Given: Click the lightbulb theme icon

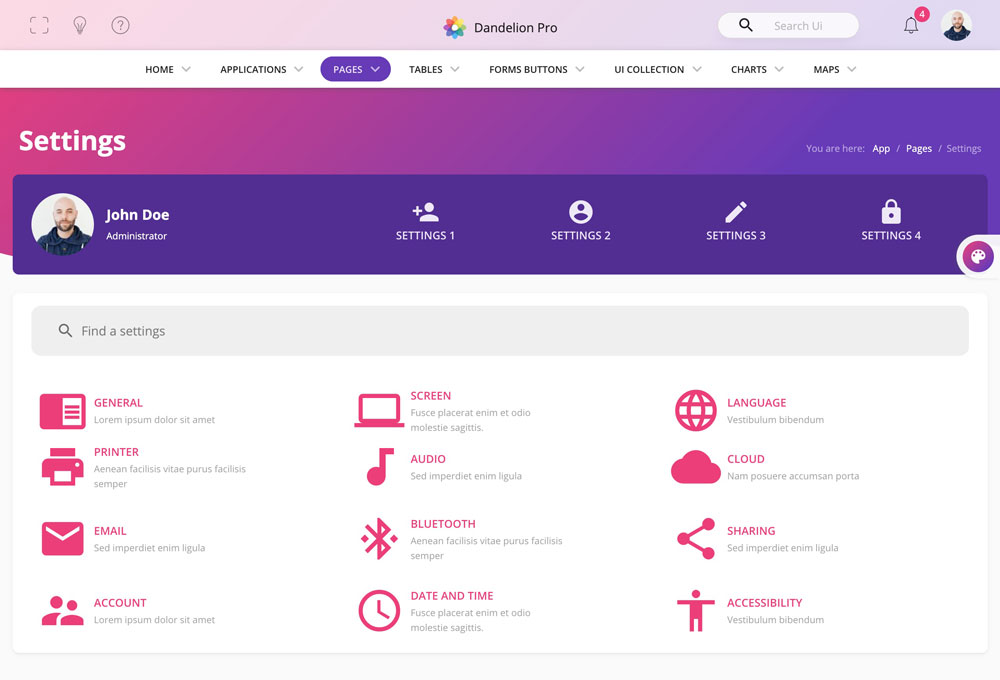Looking at the screenshot, I should point(80,26).
